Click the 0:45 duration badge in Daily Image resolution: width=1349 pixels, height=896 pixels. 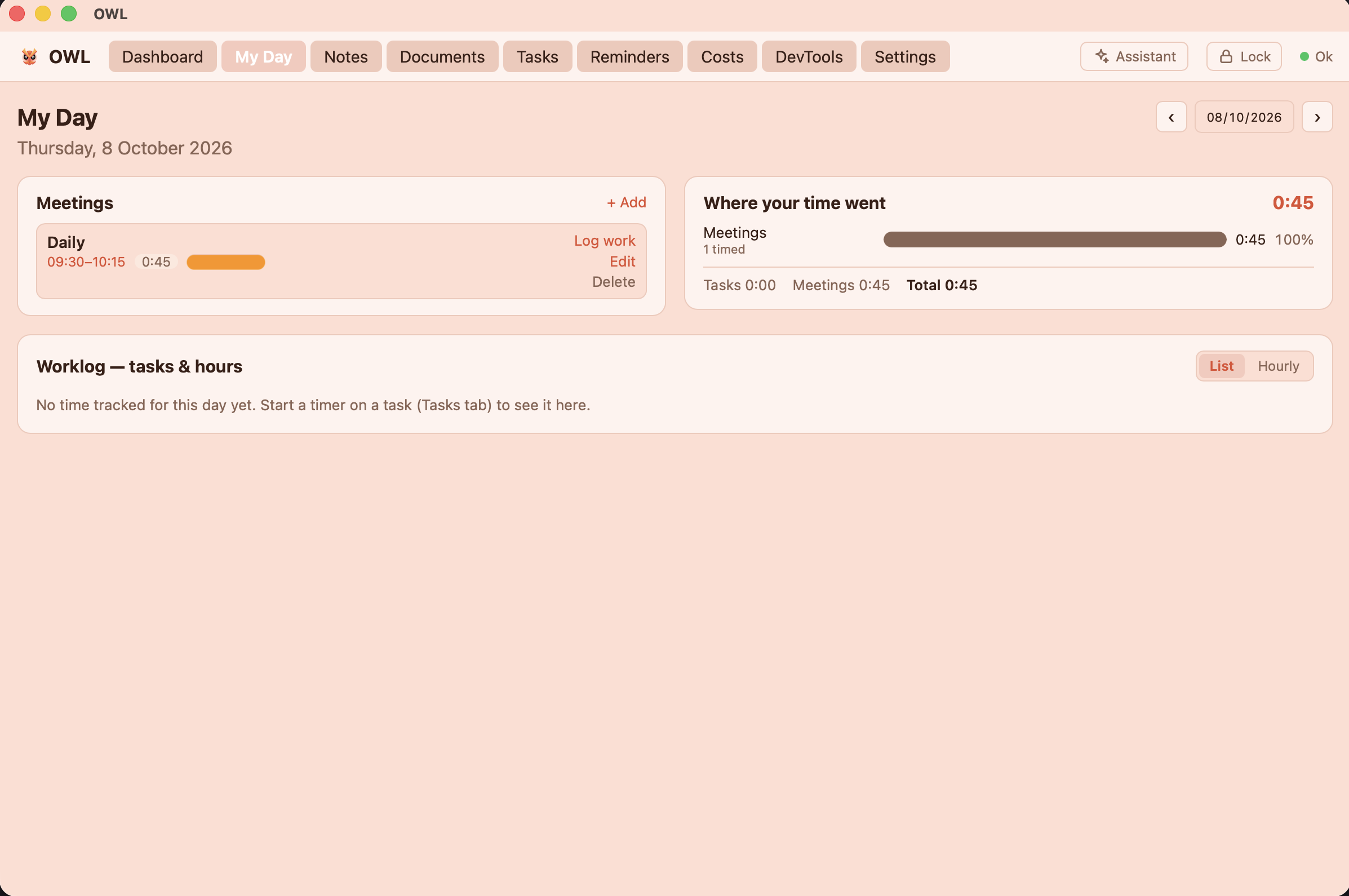[x=156, y=261]
